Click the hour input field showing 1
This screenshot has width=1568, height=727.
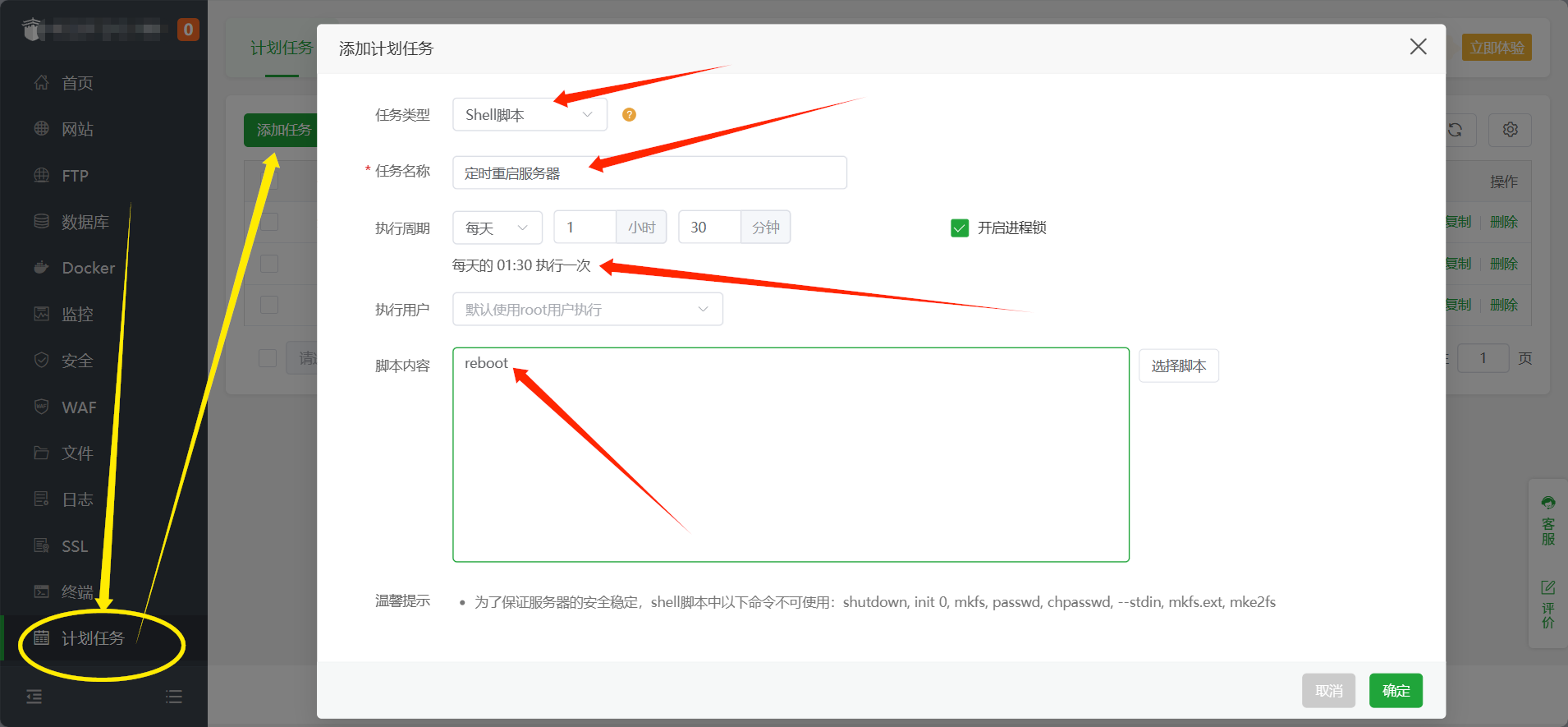pyautogui.click(x=585, y=227)
